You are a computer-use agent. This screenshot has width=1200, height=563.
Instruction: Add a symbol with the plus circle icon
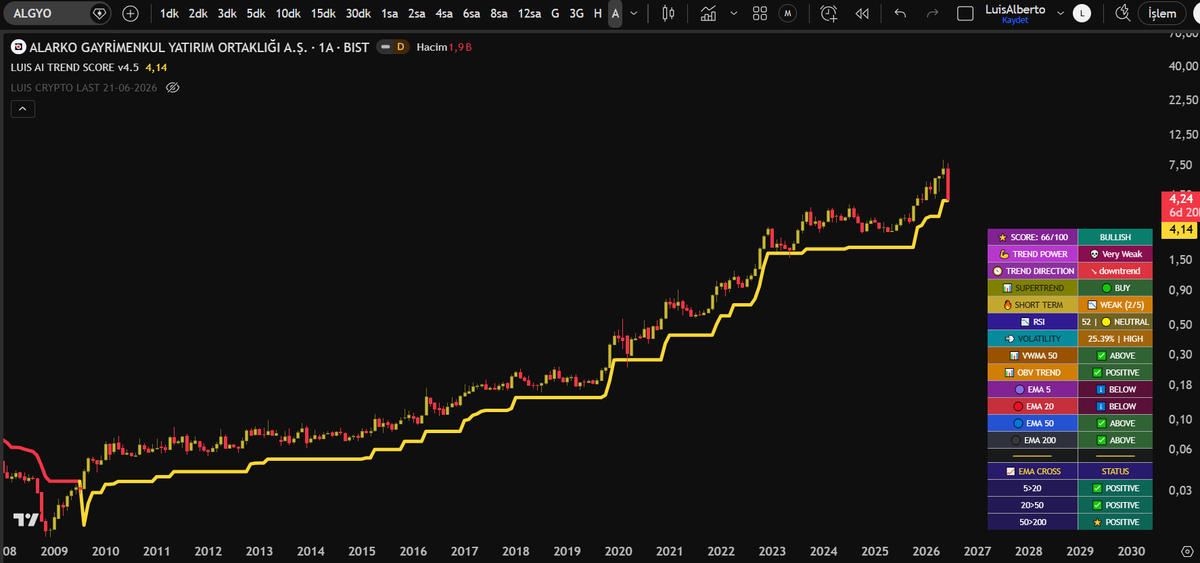pos(130,13)
